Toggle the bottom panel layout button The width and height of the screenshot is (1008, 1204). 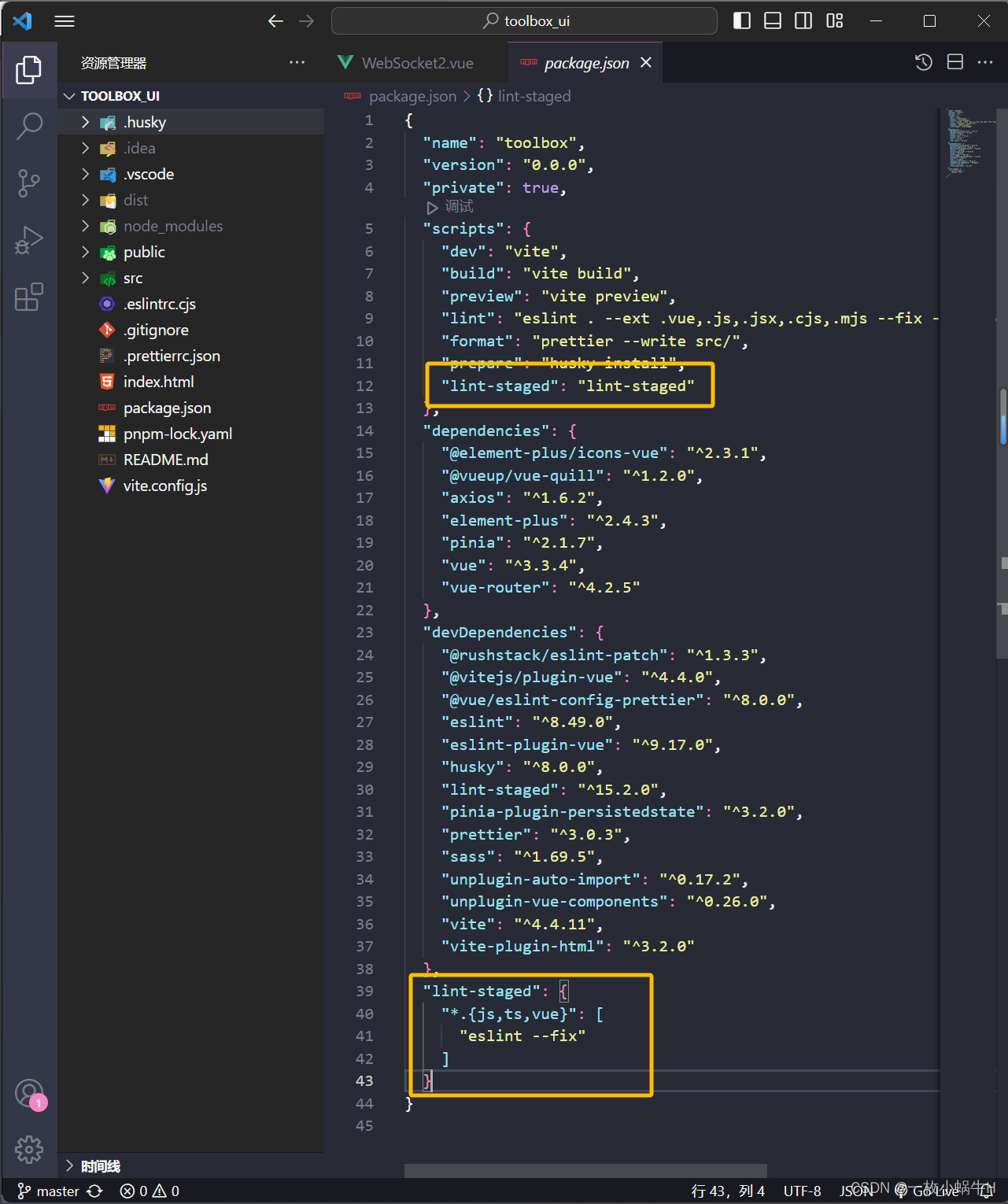click(773, 20)
